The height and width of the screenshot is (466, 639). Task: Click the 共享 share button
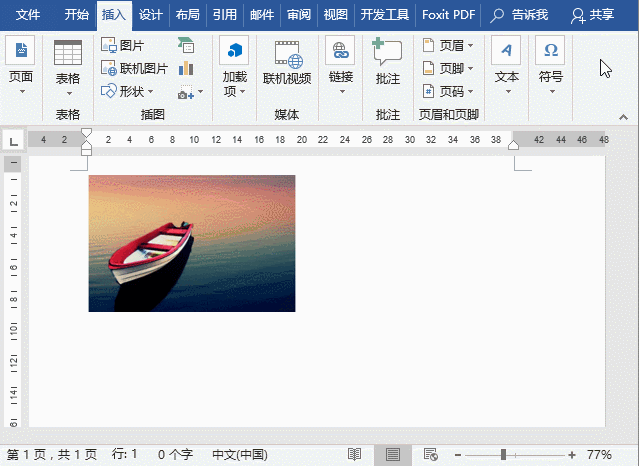tap(593, 15)
